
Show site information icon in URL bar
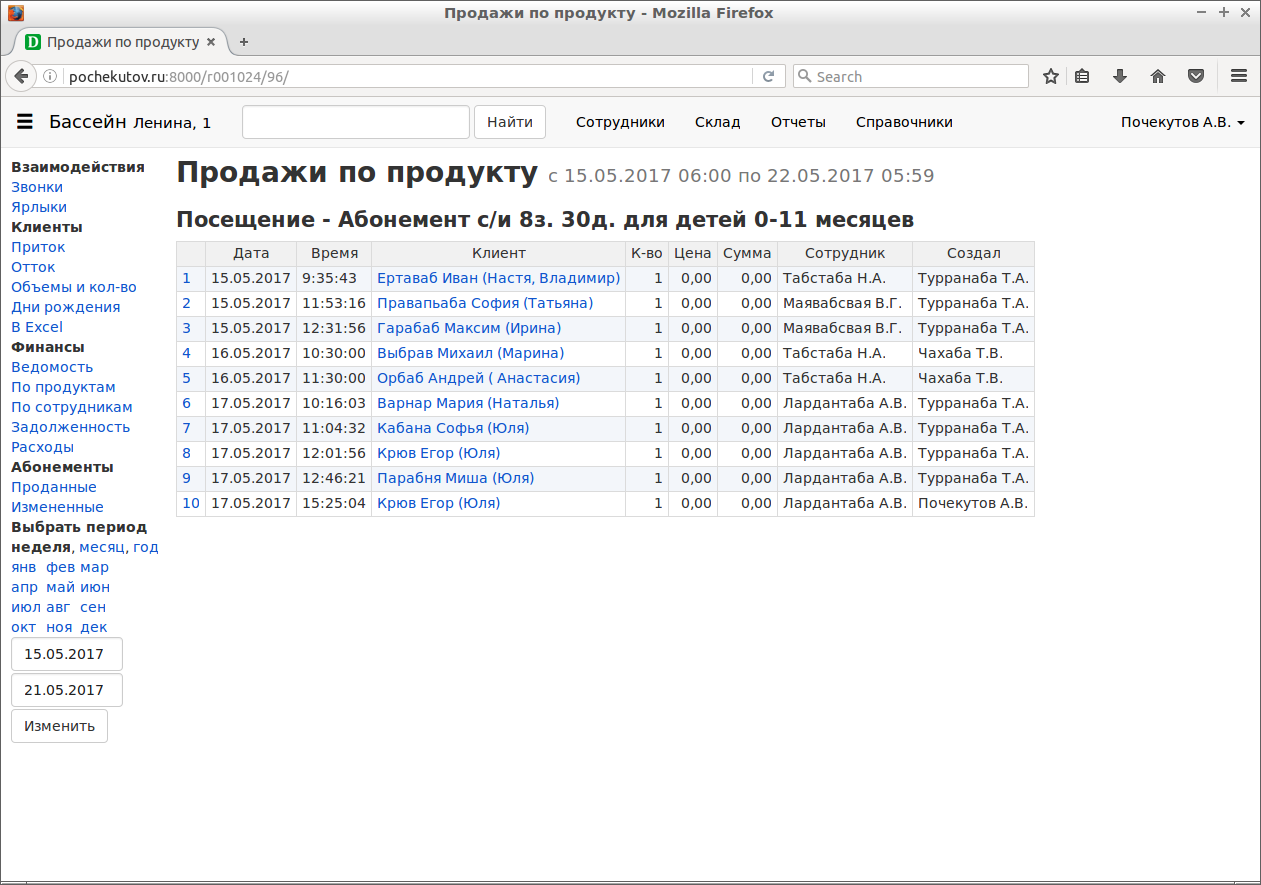(x=50, y=77)
